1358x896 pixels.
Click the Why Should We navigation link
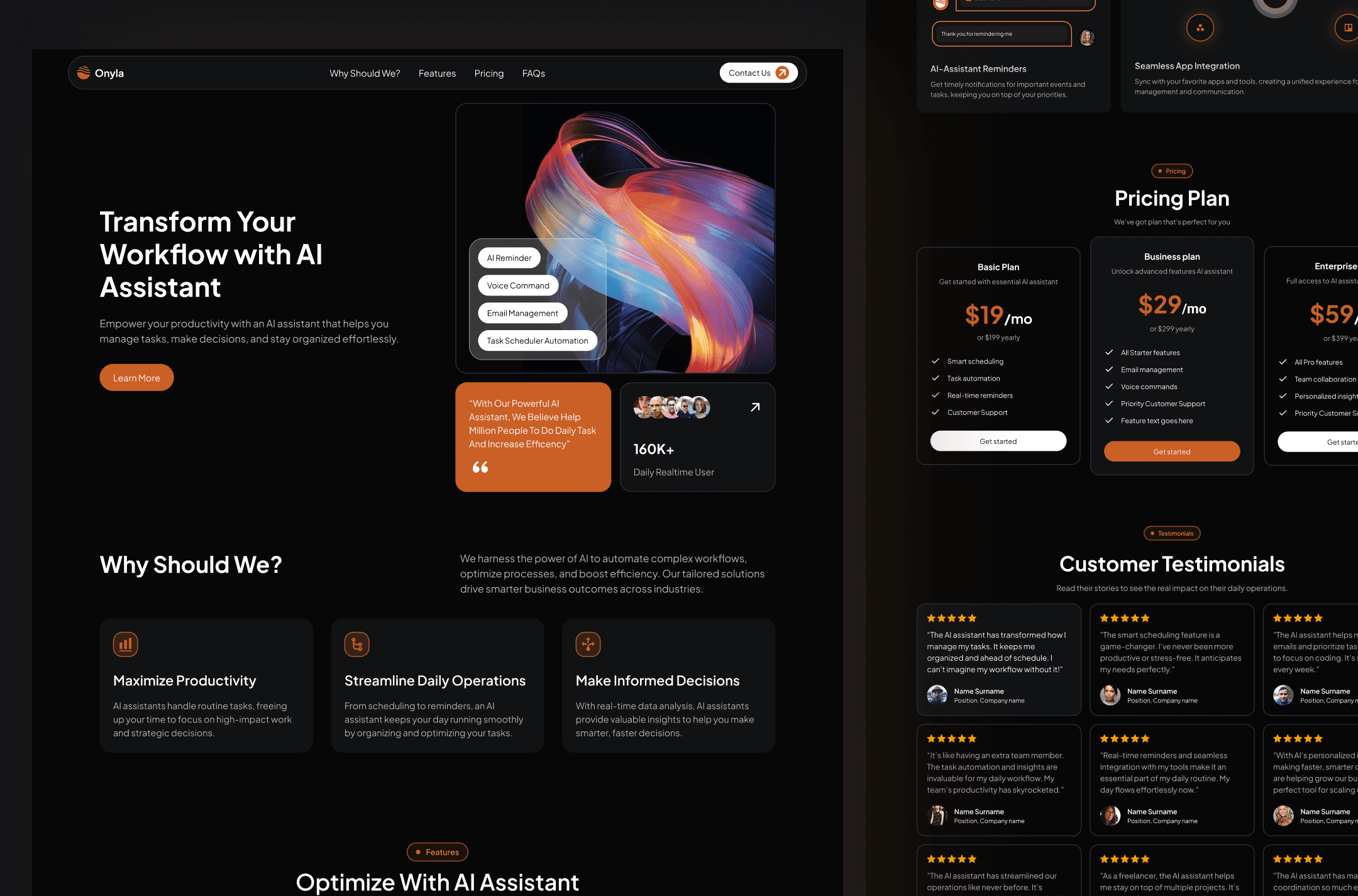click(365, 72)
